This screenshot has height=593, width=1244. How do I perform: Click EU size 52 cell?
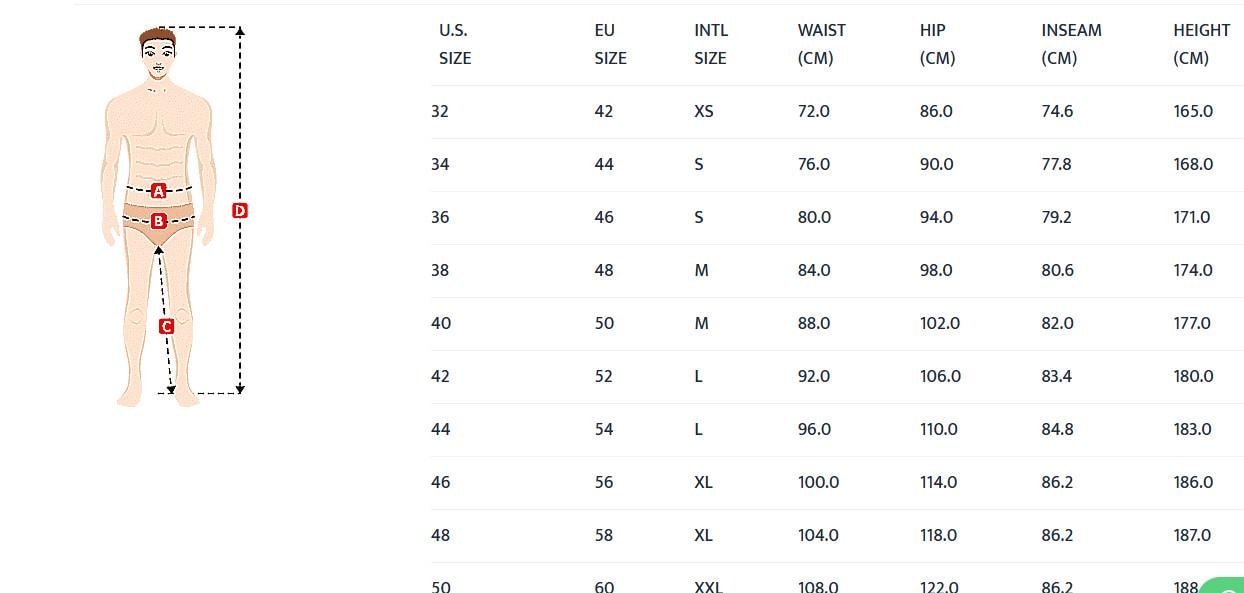click(604, 376)
